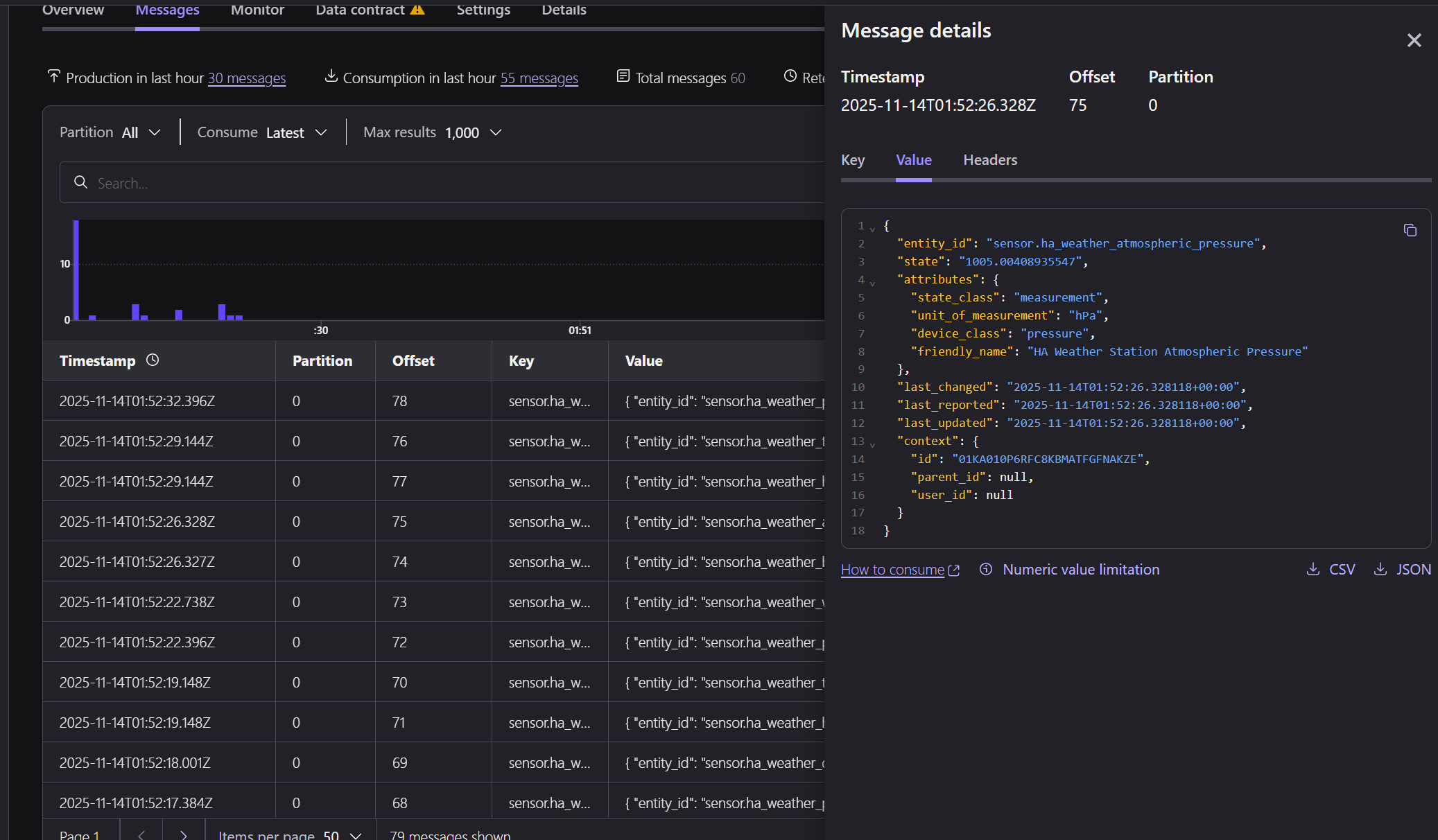Open the Items per page dropdown
1438x840 pixels.
(x=290, y=834)
